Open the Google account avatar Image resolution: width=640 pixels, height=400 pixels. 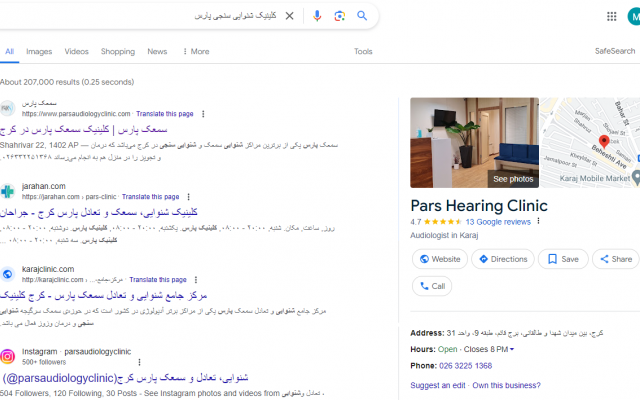coord(634,17)
